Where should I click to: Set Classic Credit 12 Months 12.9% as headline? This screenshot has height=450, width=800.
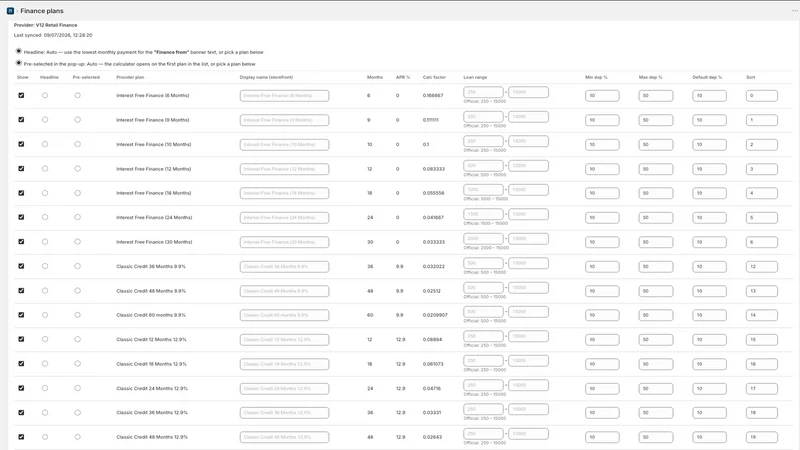click(45, 339)
